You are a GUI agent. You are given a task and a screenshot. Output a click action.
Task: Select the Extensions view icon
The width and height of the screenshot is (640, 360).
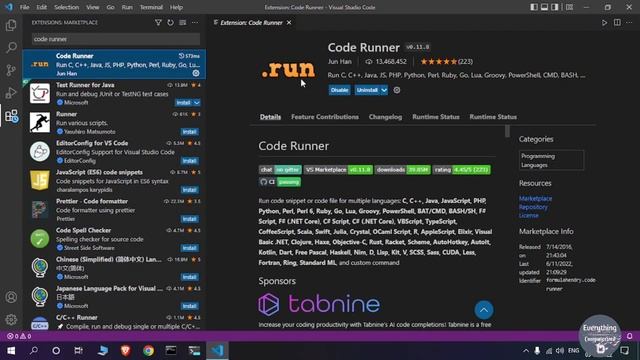click(x=11, y=116)
